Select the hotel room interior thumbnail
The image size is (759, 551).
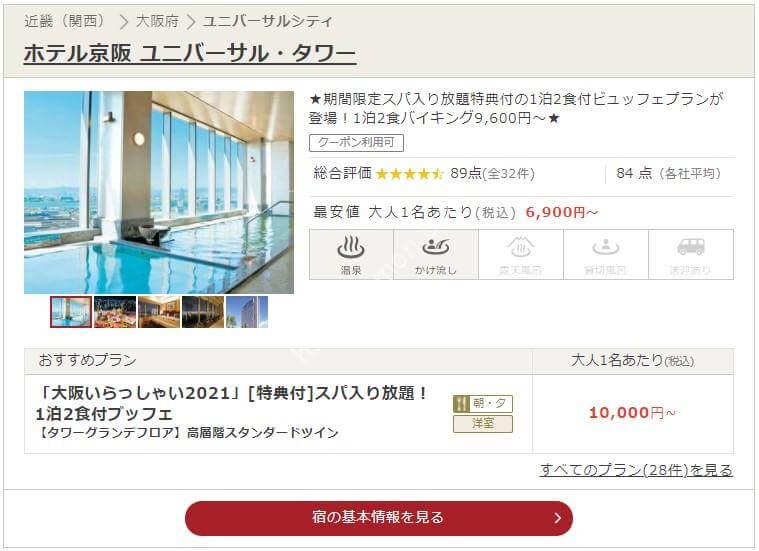pyautogui.click(x=159, y=312)
